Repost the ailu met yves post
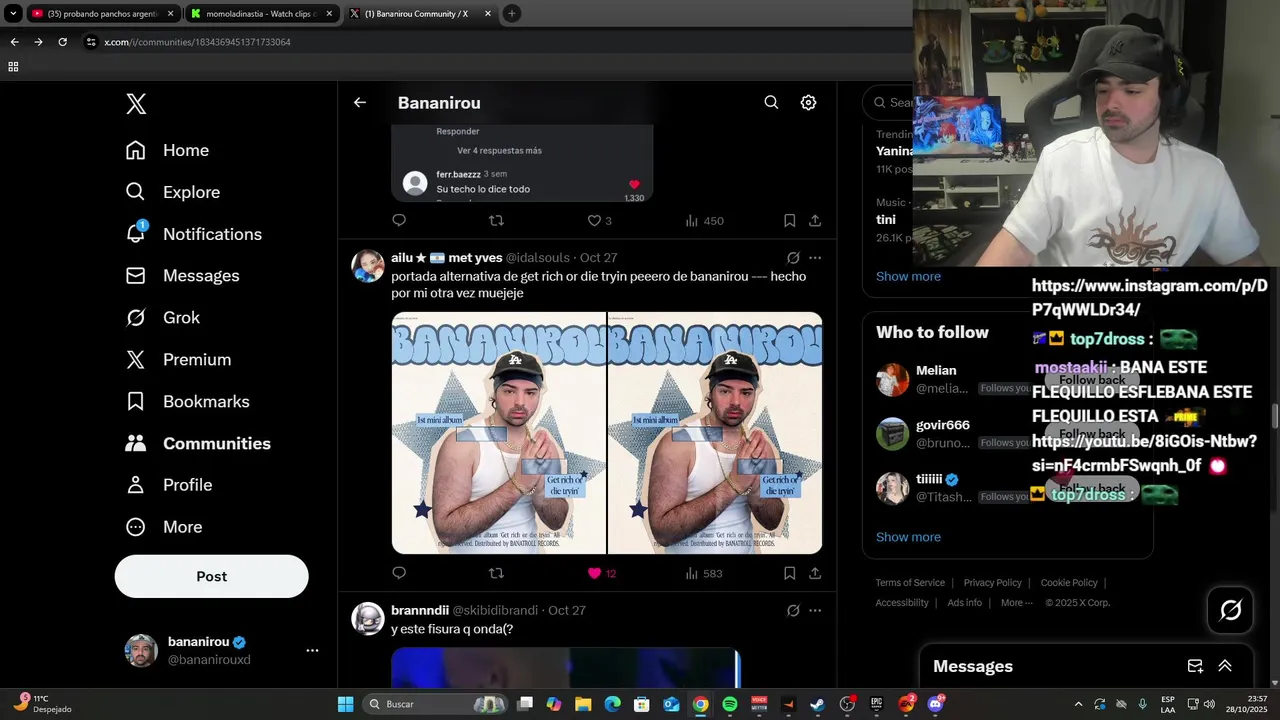1280x720 pixels. [496, 573]
